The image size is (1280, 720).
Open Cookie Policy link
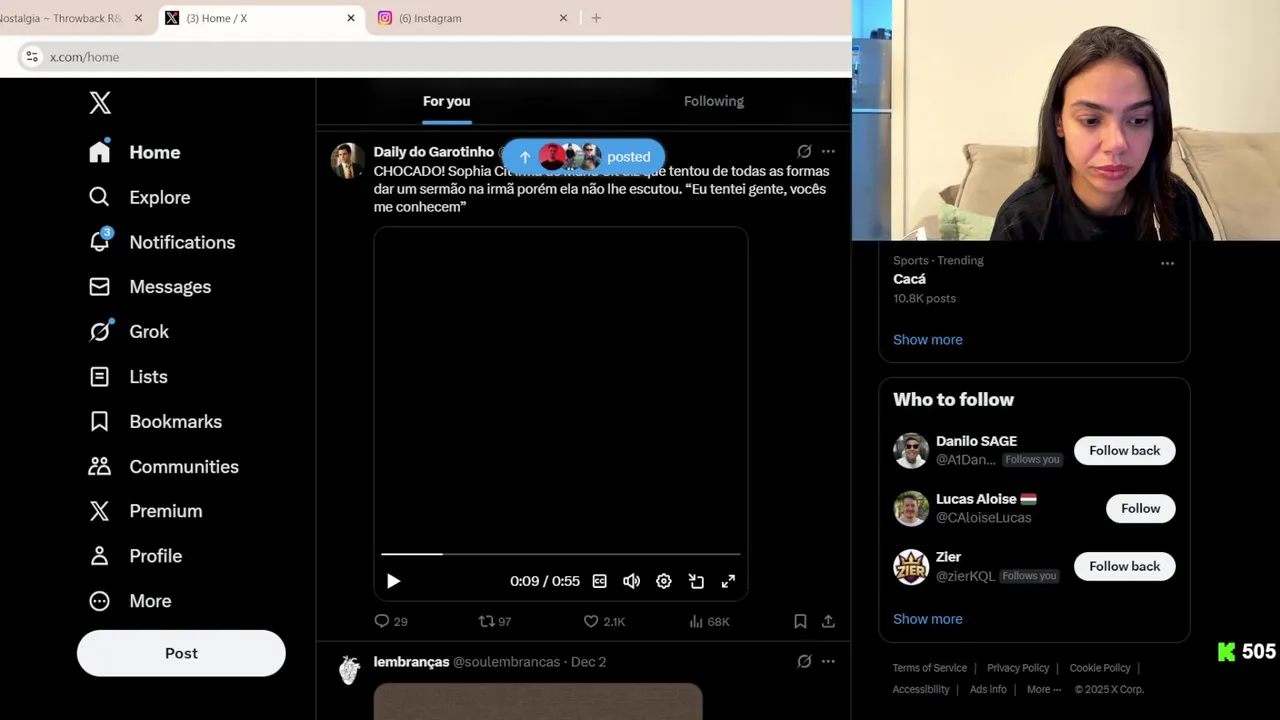pyautogui.click(x=1100, y=668)
